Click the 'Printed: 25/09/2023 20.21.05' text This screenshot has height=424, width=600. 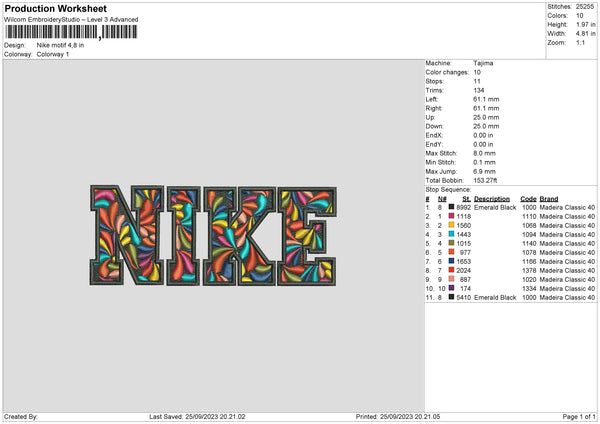[x=398, y=417]
